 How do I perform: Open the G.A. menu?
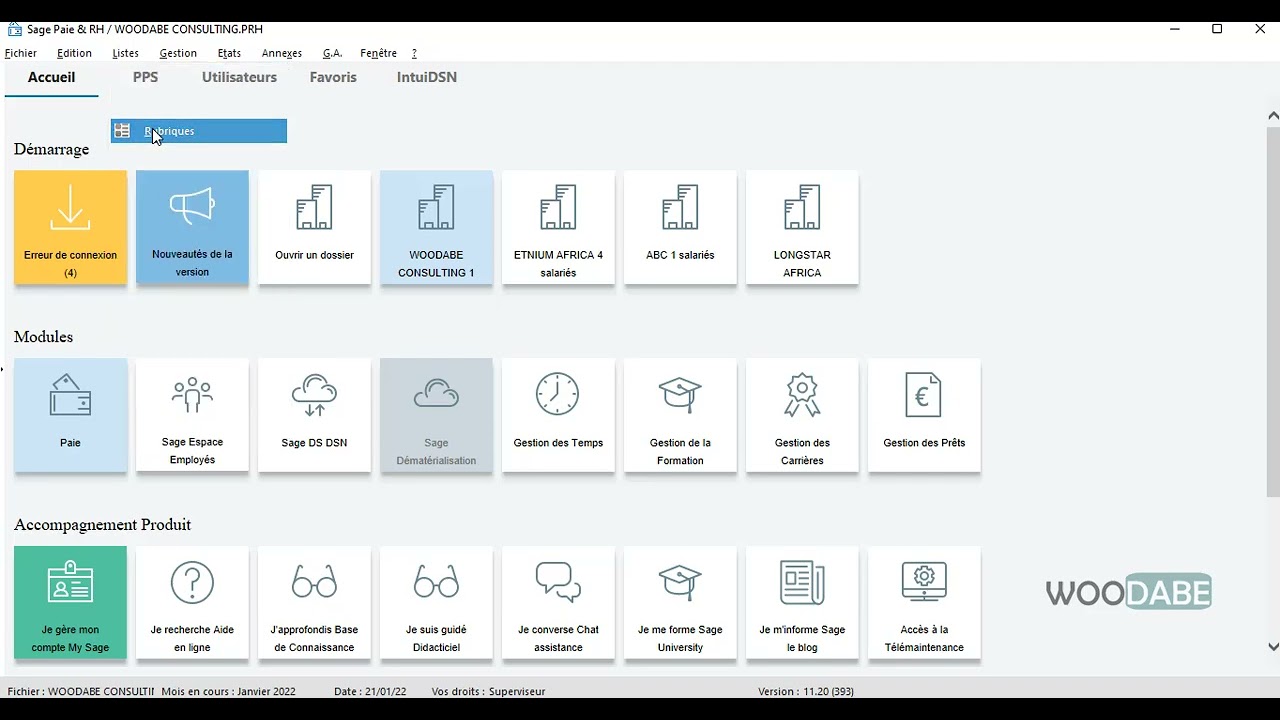point(332,53)
